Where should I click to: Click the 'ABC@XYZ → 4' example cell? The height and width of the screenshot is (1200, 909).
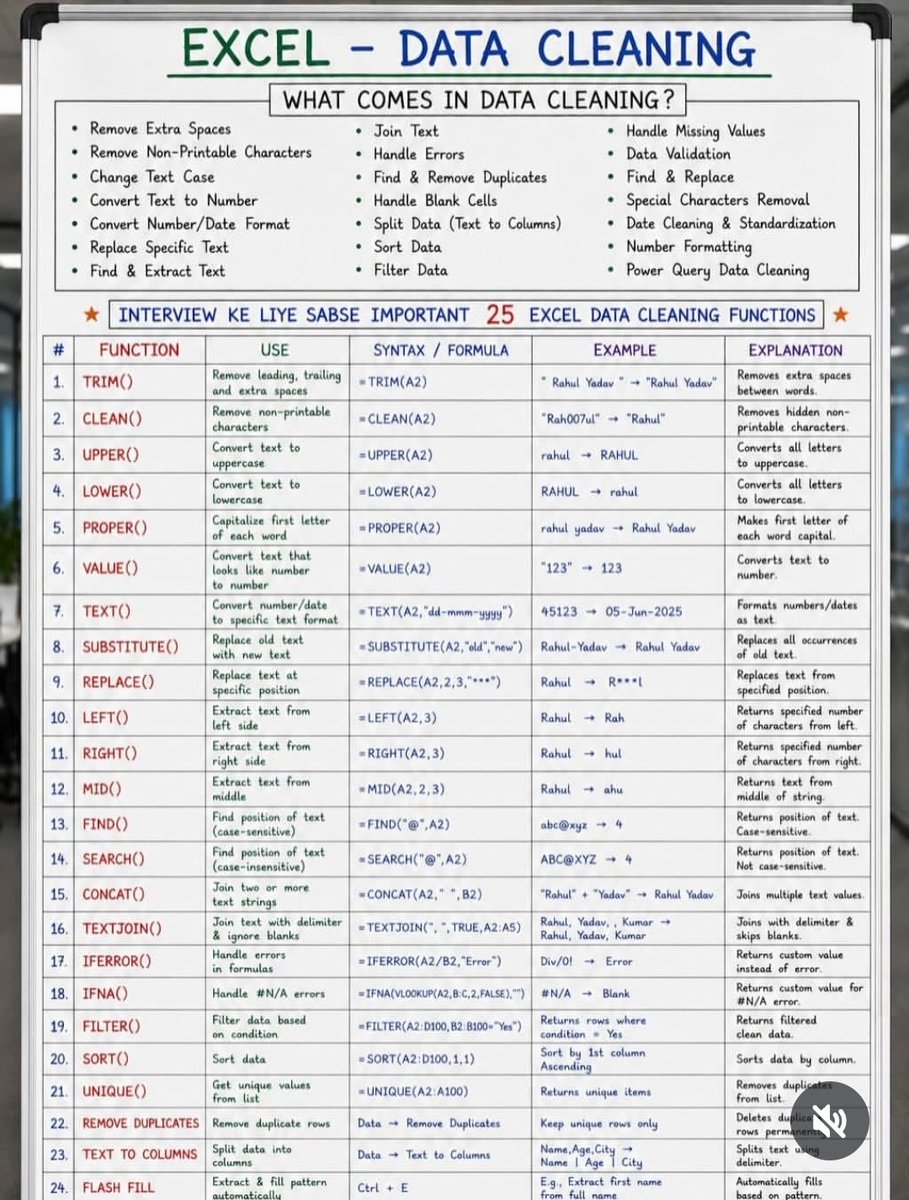tap(628, 859)
